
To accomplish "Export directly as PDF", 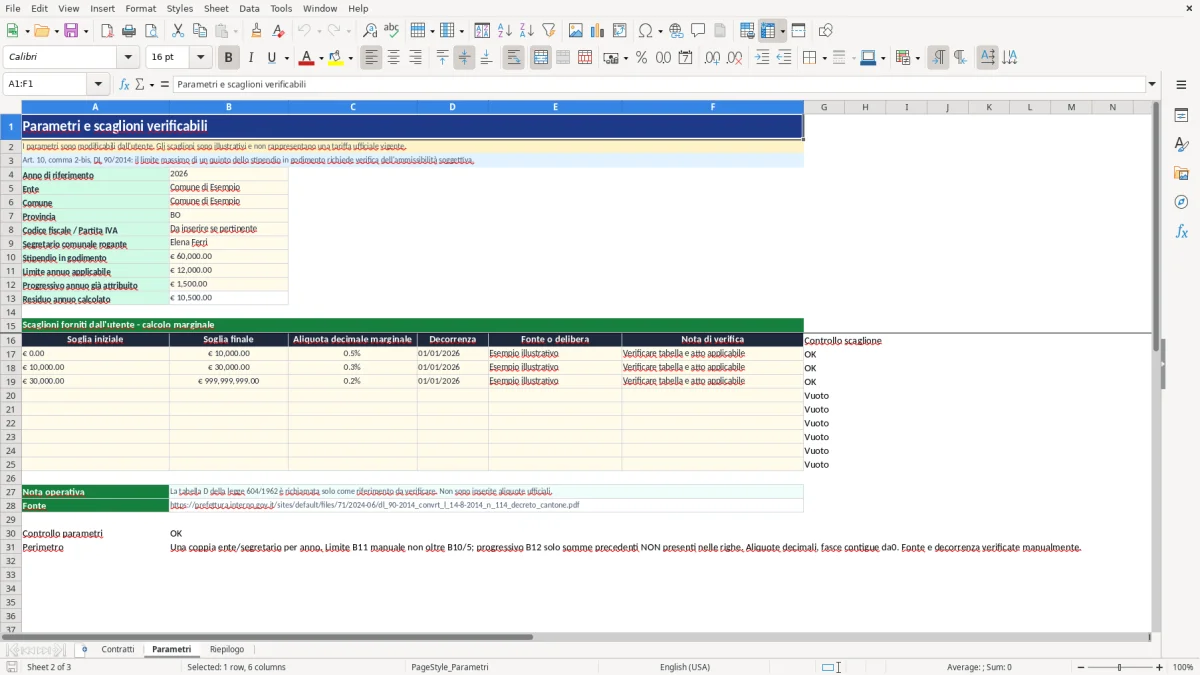I will pos(106,31).
